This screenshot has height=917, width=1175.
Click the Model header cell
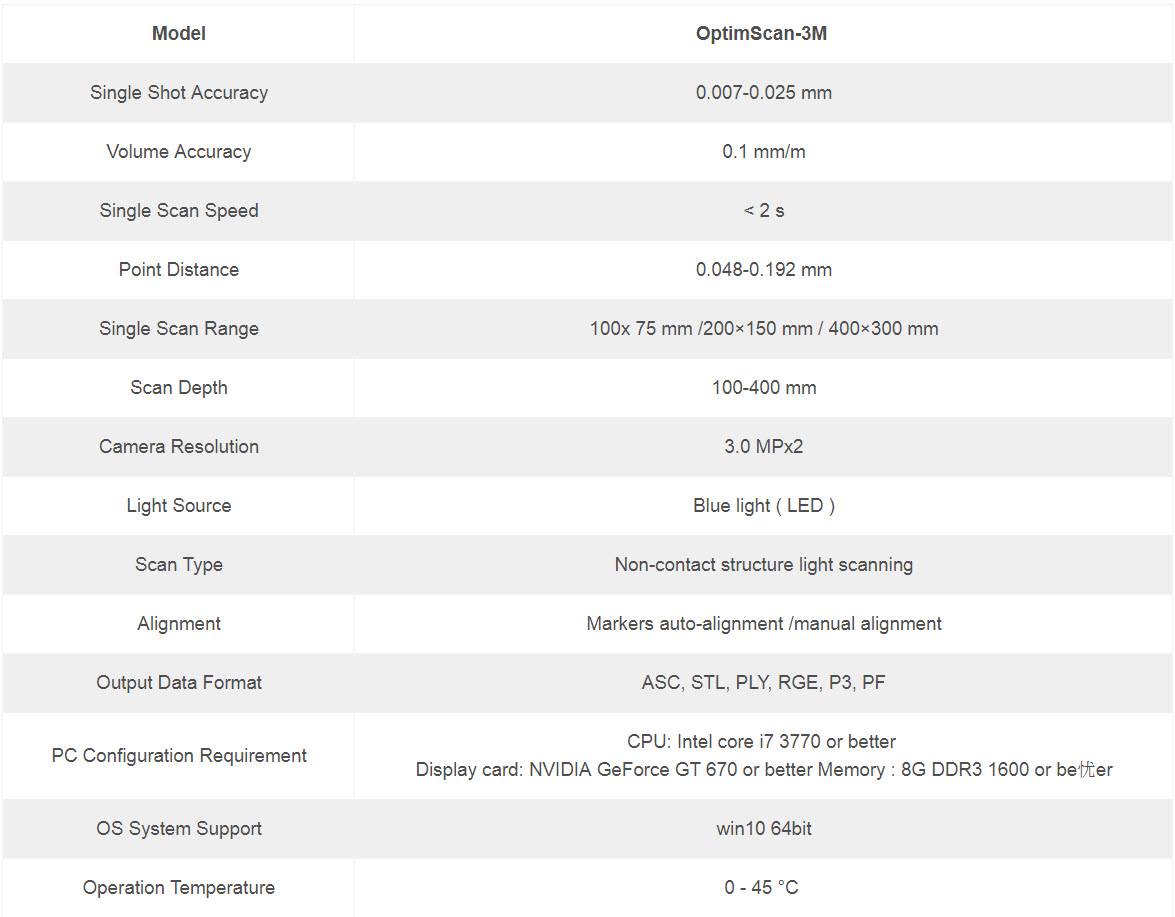pyautogui.click(x=178, y=34)
